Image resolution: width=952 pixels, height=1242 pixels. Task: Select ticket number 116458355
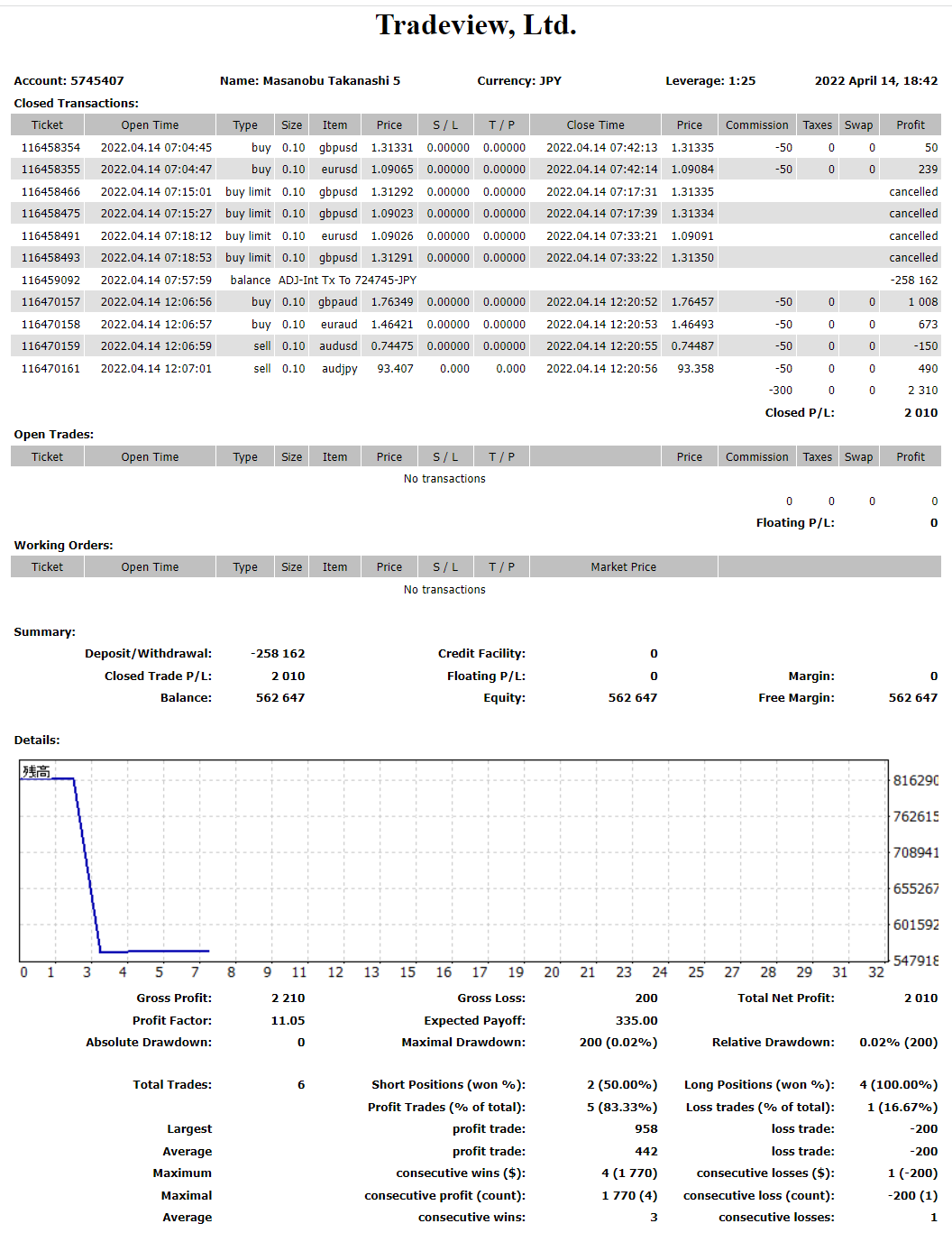pos(50,170)
